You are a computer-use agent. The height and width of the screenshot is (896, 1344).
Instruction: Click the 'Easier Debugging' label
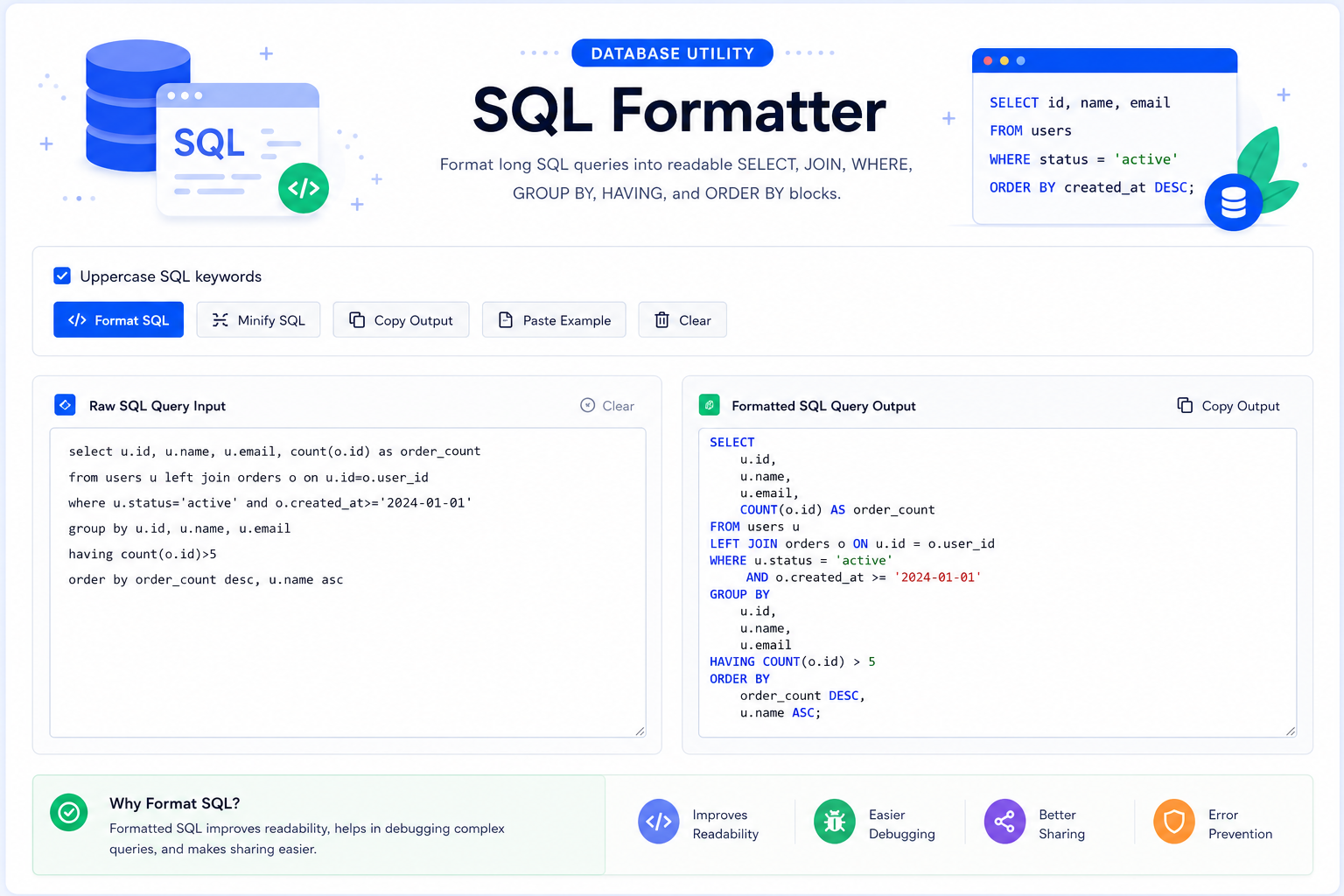(x=901, y=824)
